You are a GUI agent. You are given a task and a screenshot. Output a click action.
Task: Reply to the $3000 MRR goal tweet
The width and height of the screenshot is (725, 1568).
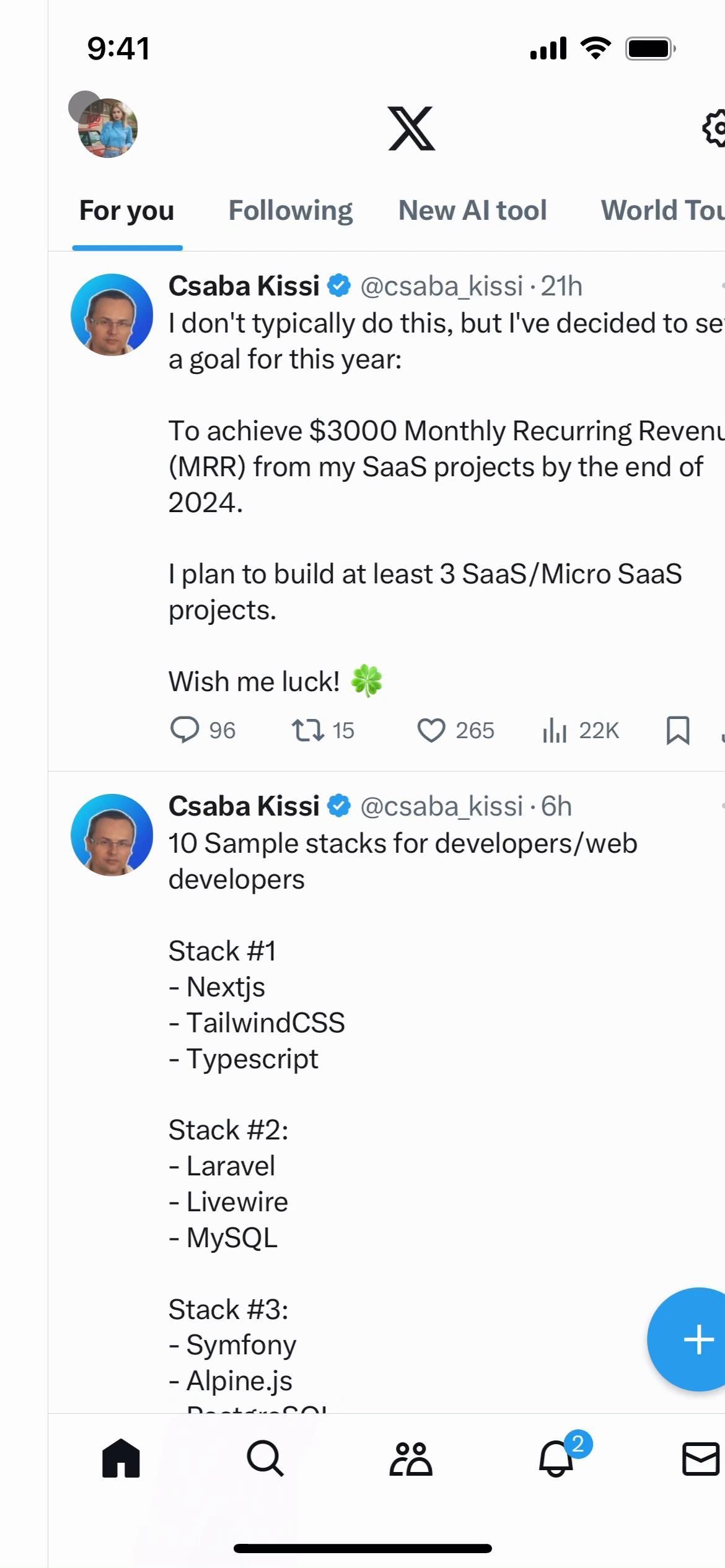(x=185, y=730)
